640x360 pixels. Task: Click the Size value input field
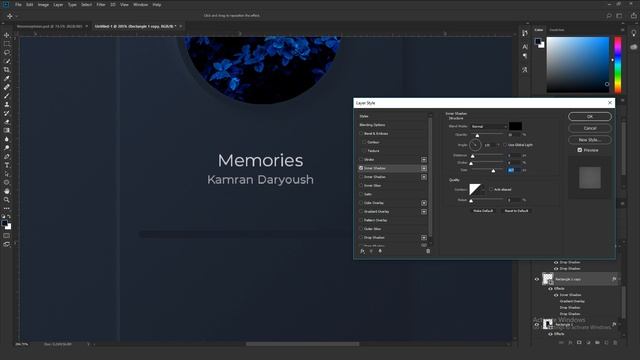(513, 170)
